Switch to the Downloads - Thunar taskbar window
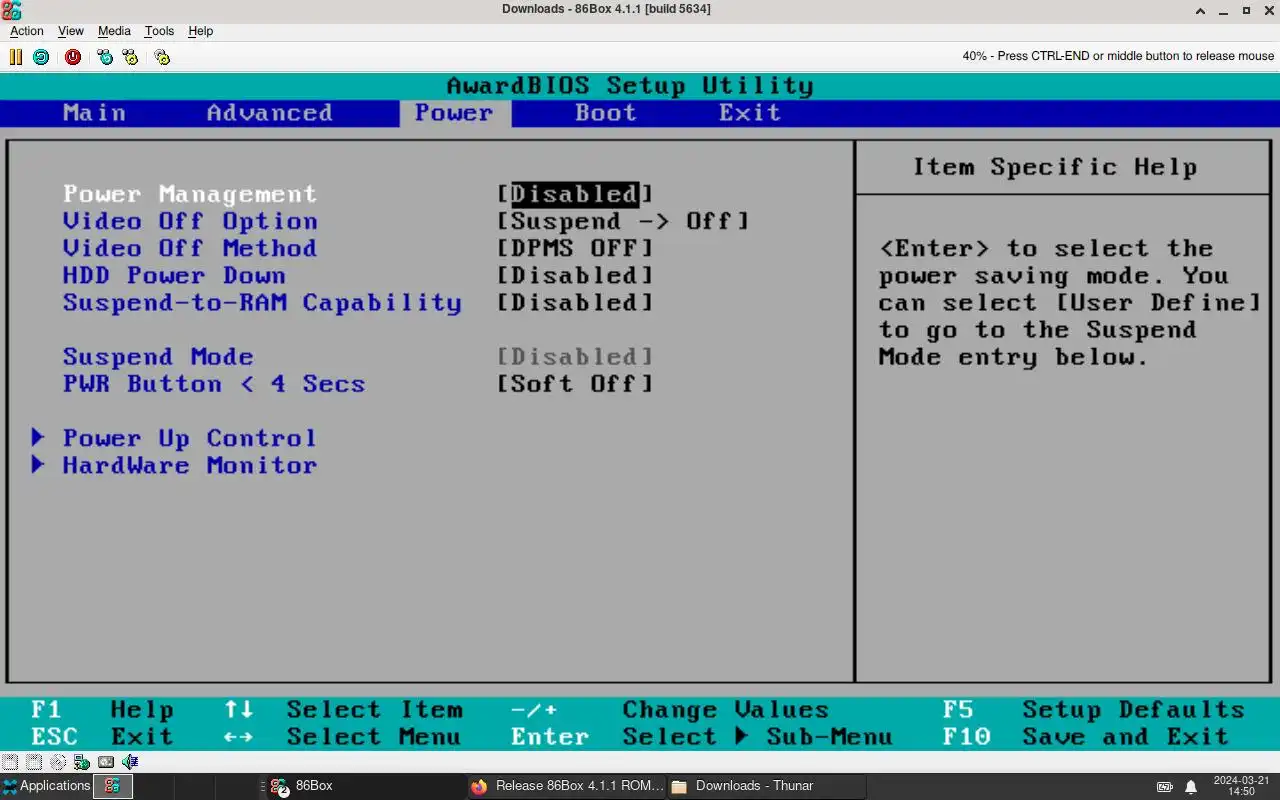This screenshot has width=1280, height=800. (x=766, y=786)
